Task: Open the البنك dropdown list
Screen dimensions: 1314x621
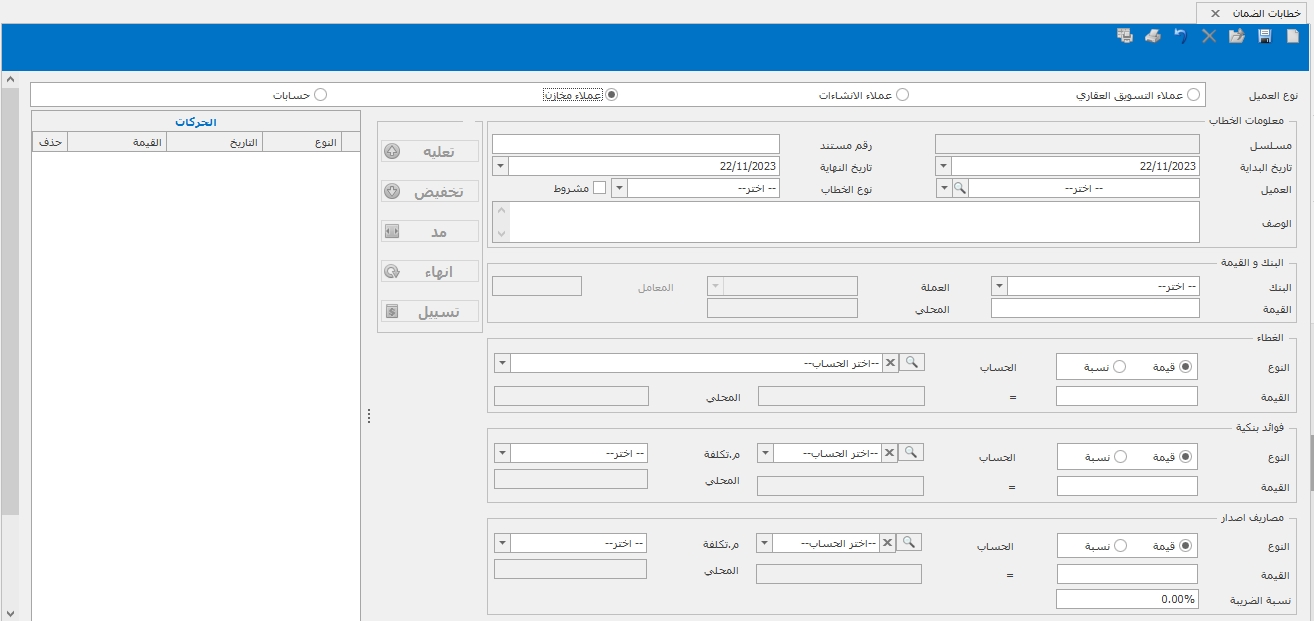Action: pos(999,286)
